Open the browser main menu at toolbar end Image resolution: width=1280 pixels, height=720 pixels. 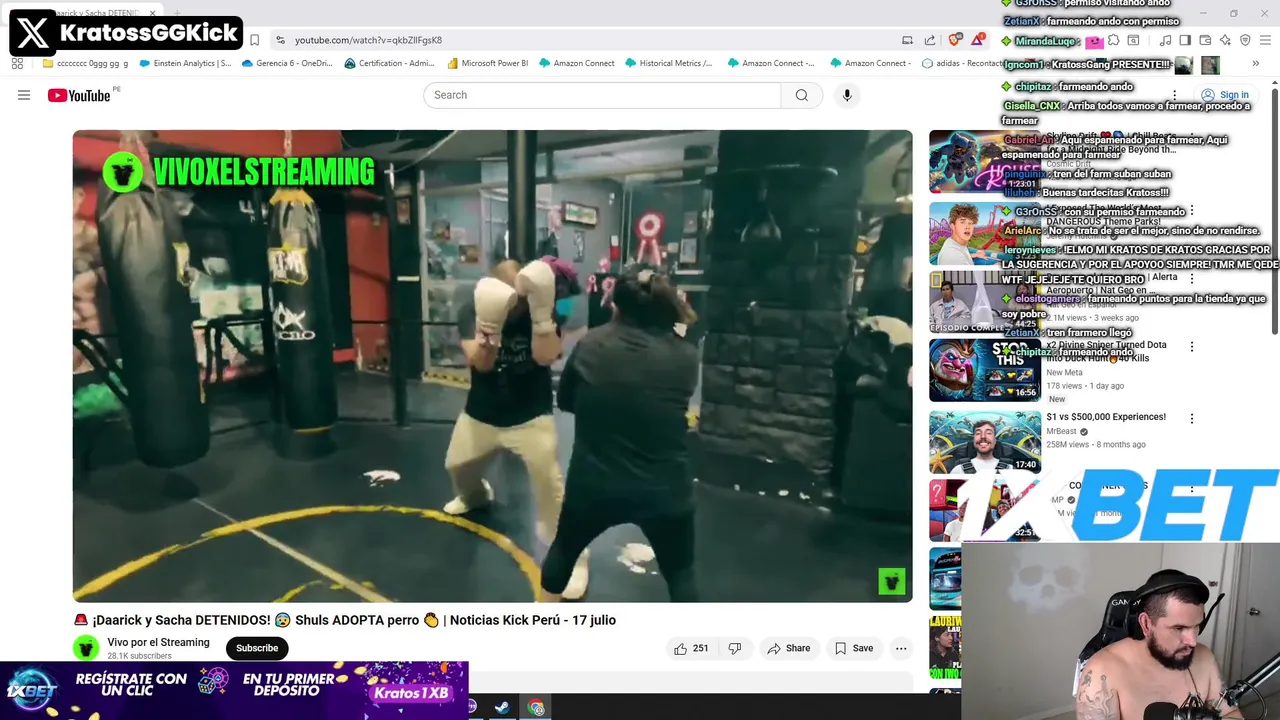[1265, 40]
